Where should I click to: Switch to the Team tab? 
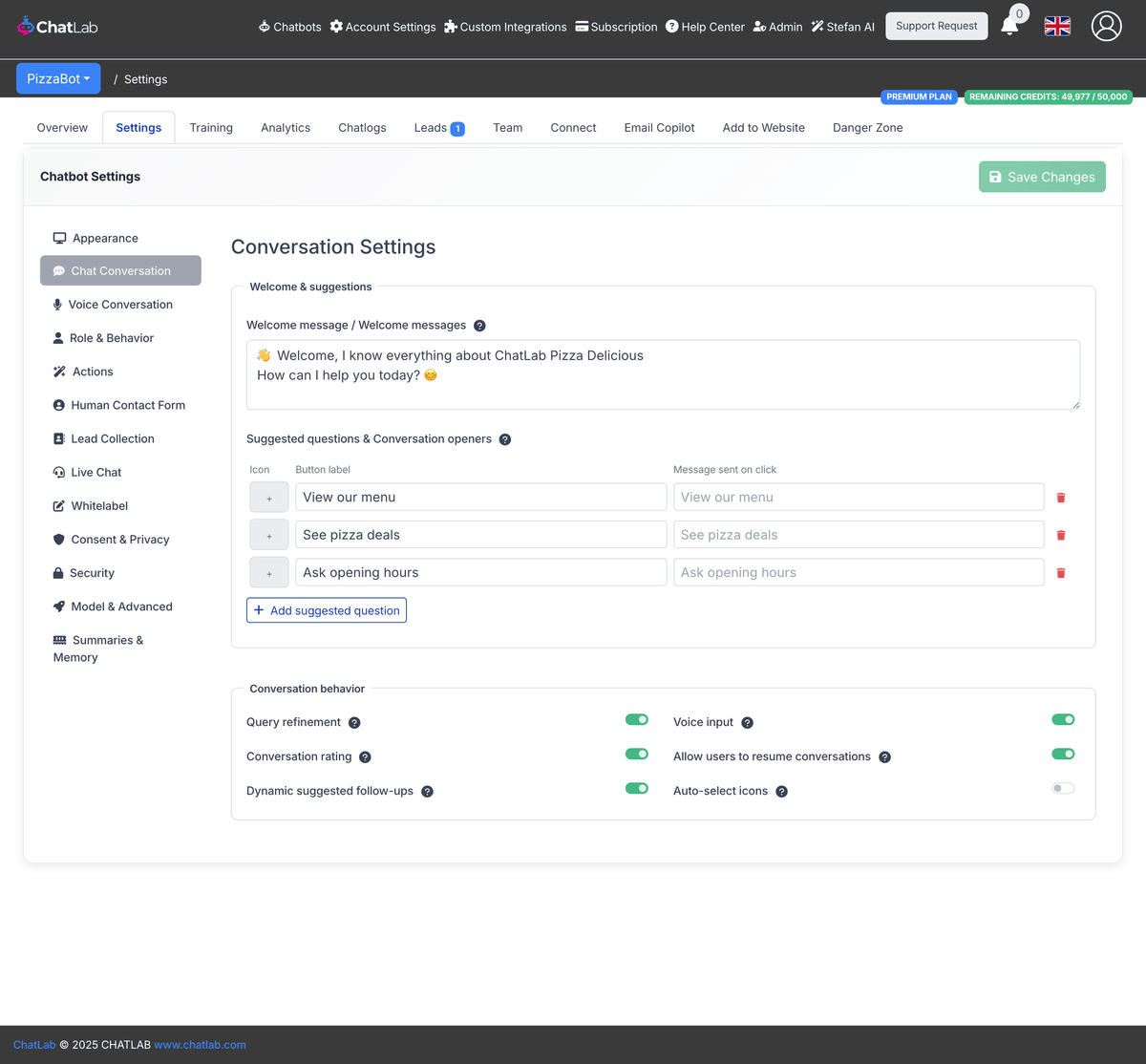click(508, 128)
